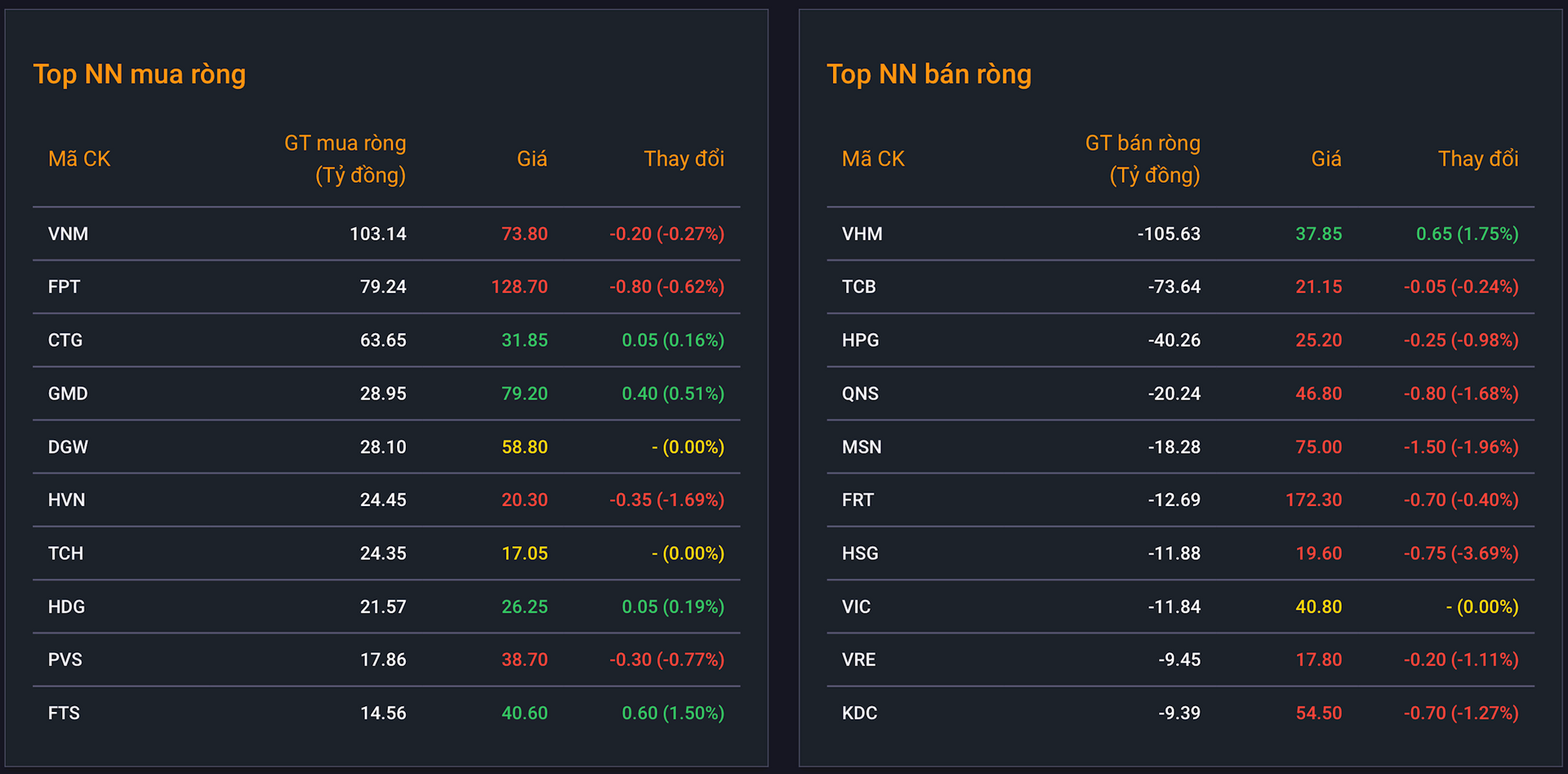Screen dimensions: 1568x774
Task: Select VRE net sell value -9.45
Action: (1179, 660)
